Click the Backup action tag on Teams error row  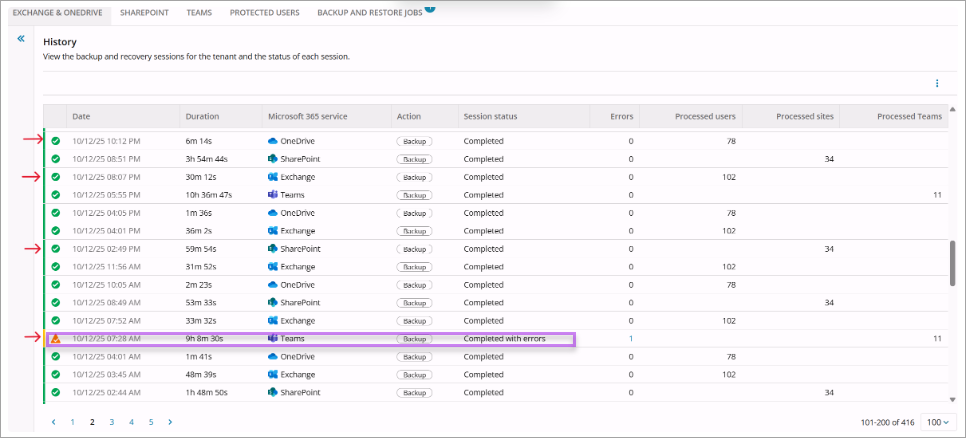point(412,339)
